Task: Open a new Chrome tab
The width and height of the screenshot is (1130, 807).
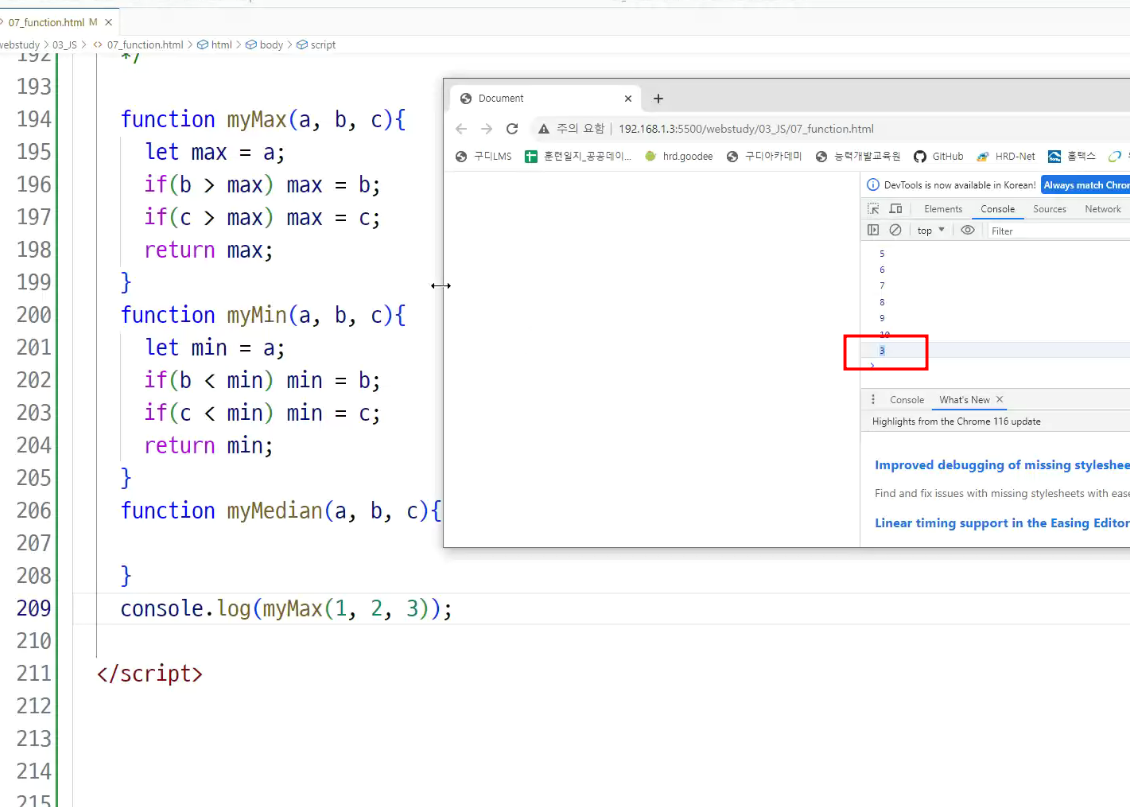Action: pos(658,99)
